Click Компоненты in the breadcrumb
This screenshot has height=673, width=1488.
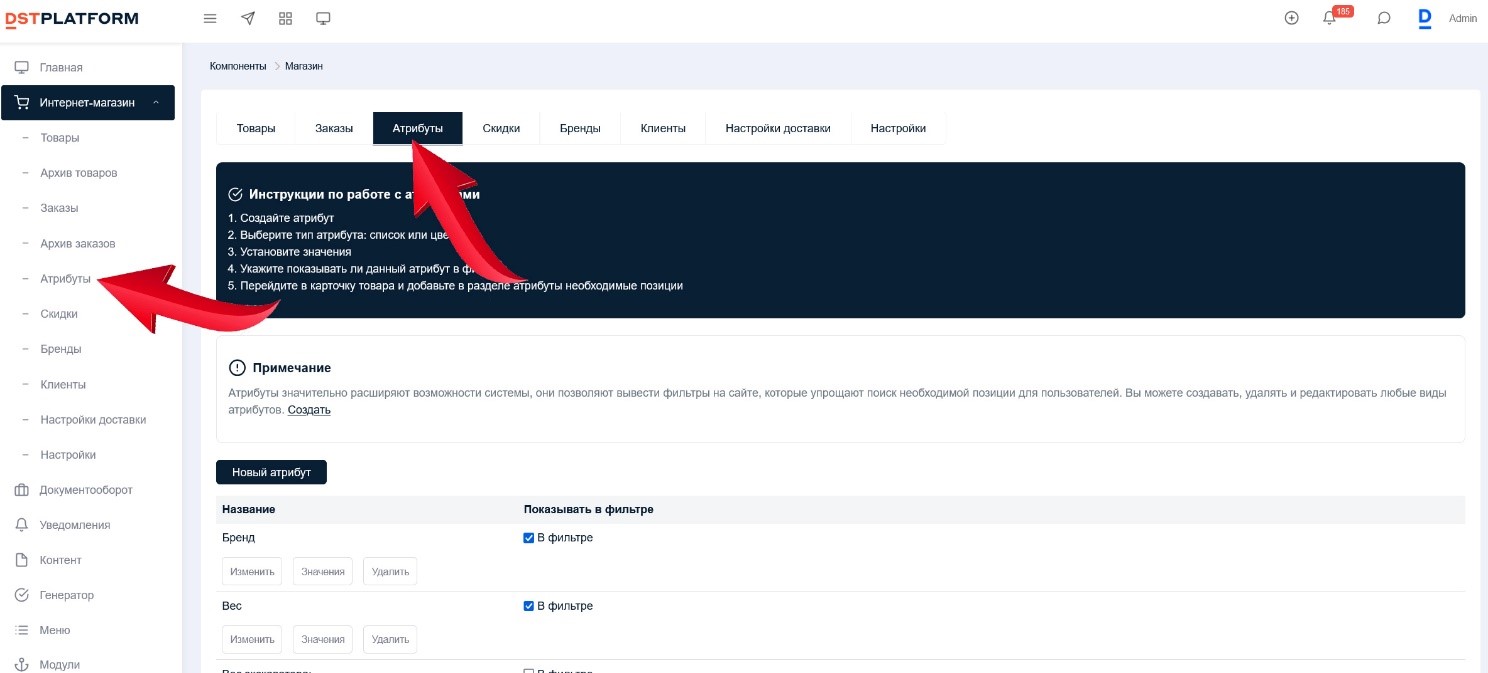pos(238,66)
